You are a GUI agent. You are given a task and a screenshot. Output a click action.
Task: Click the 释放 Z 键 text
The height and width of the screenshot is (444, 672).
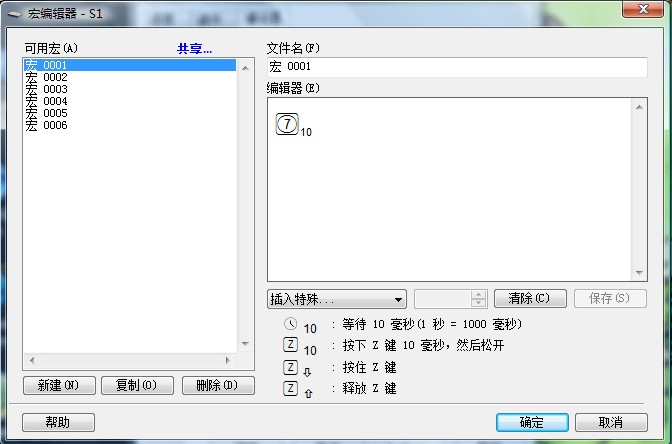369,389
